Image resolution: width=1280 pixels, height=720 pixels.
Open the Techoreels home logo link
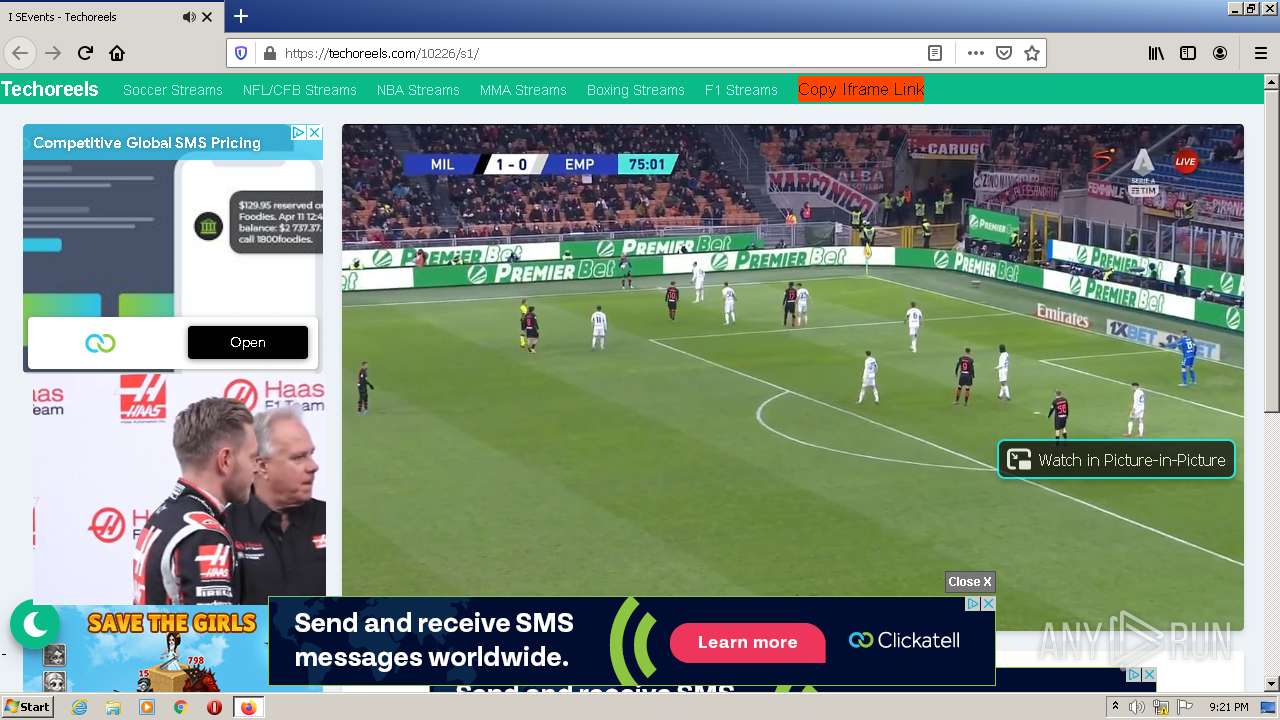(50, 89)
